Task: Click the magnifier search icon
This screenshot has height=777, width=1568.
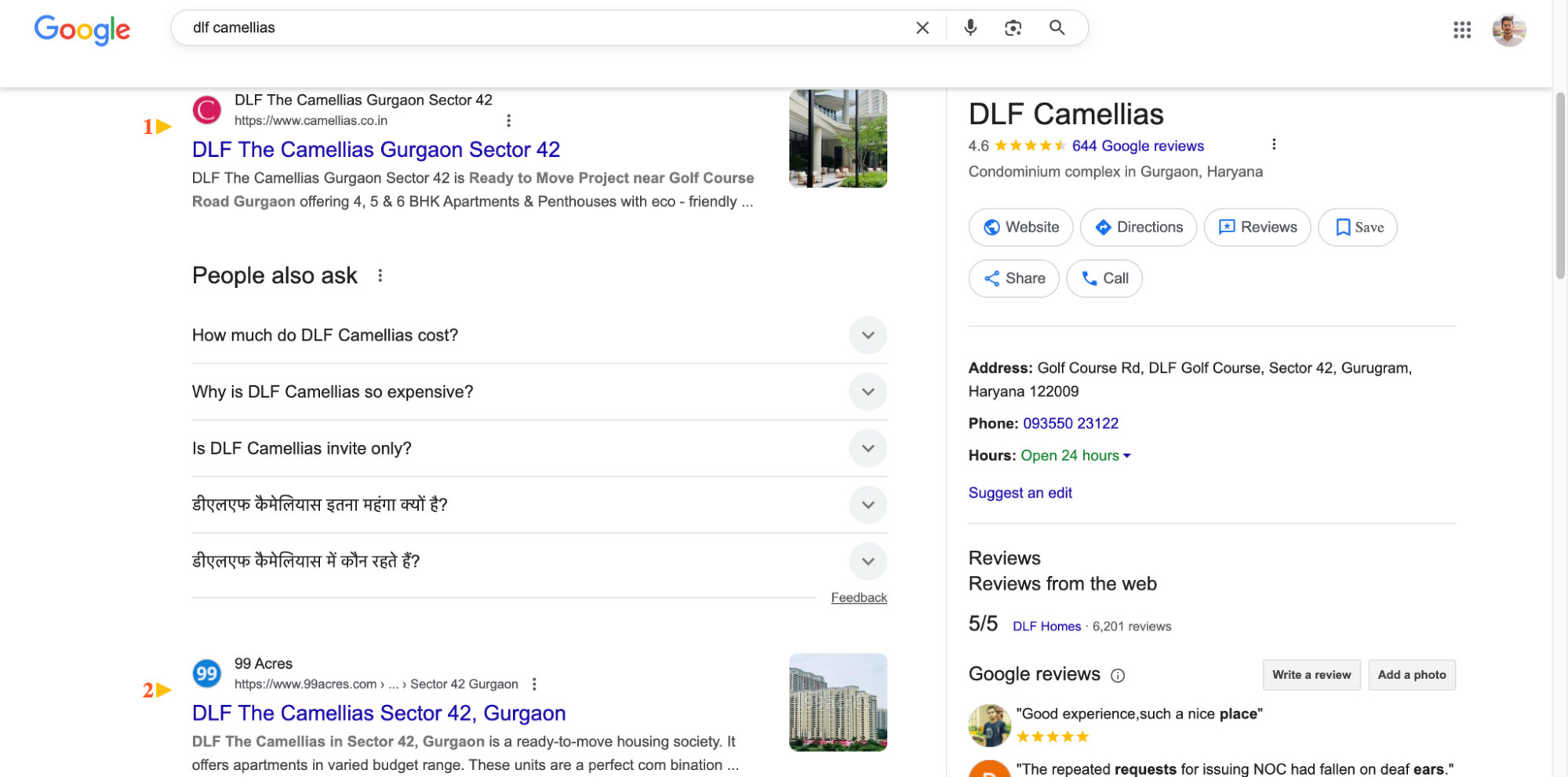Action: pos(1057,28)
